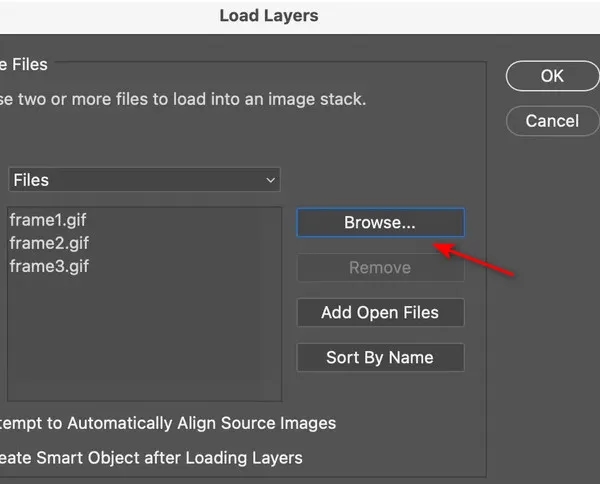Select frame2.gif in the file list

tap(49, 242)
